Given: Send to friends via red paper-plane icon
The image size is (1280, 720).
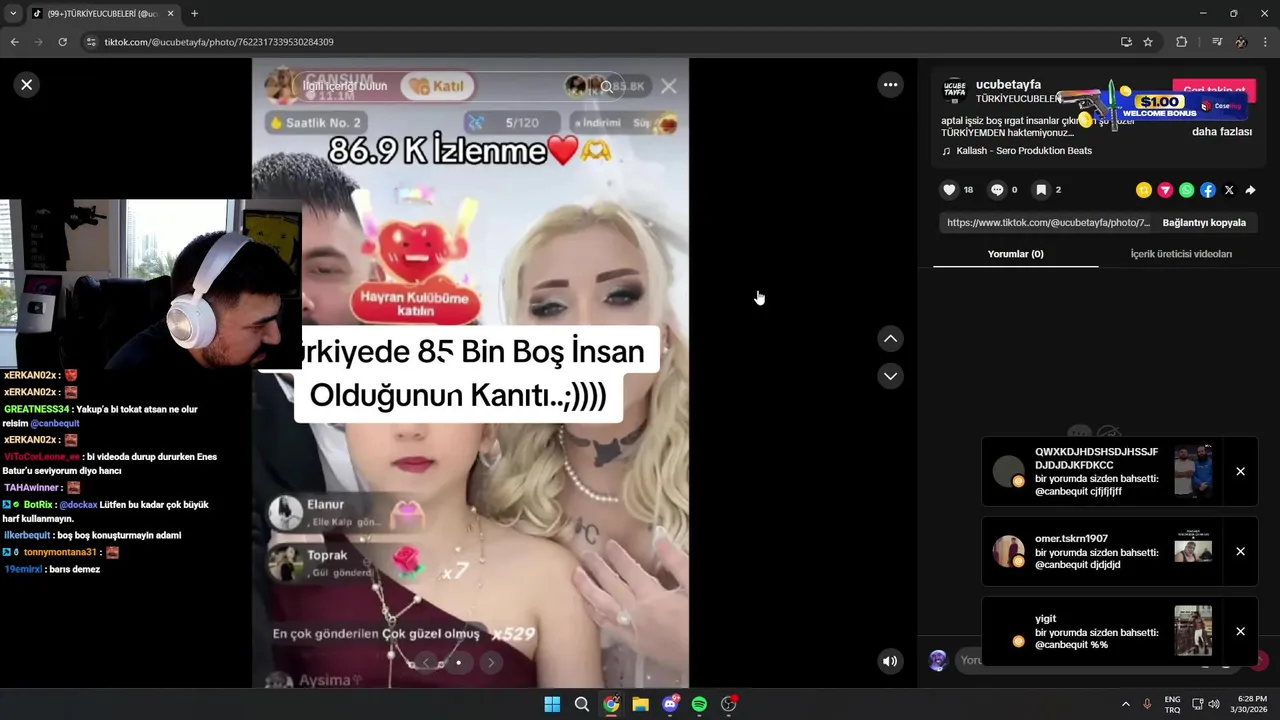Looking at the screenshot, I should pyautogui.click(x=1165, y=190).
